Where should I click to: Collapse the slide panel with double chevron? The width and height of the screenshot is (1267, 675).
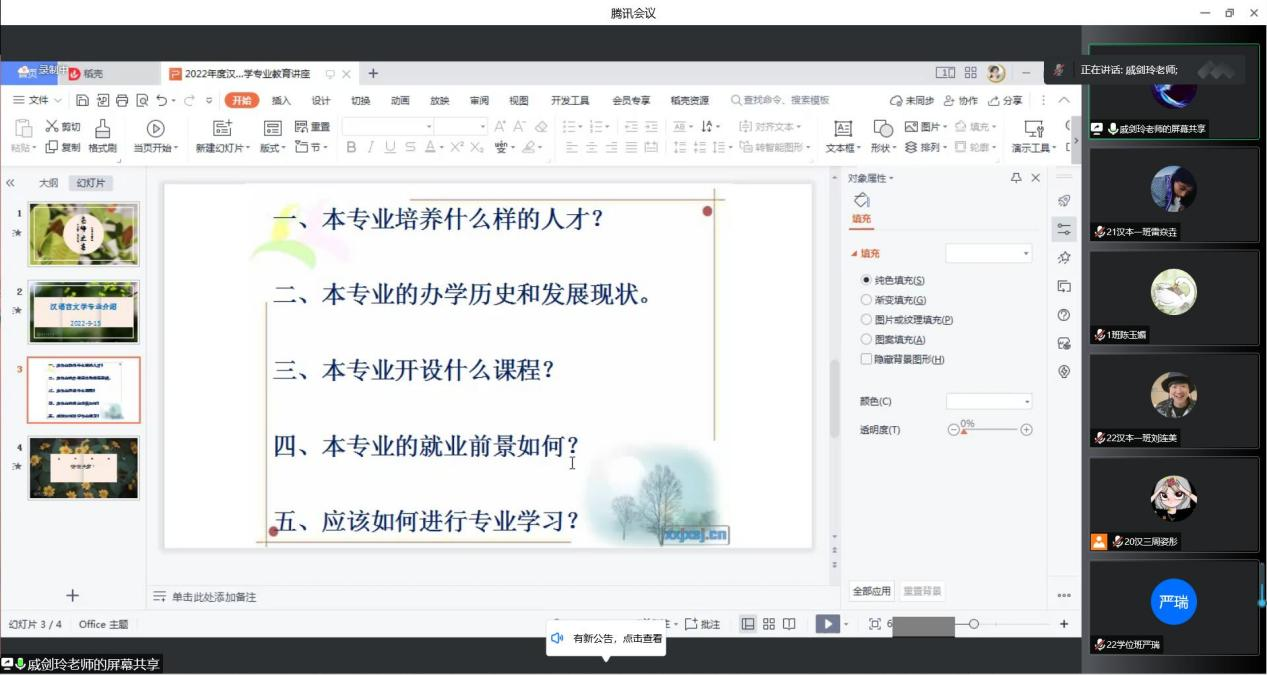click(x=11, y=183)
